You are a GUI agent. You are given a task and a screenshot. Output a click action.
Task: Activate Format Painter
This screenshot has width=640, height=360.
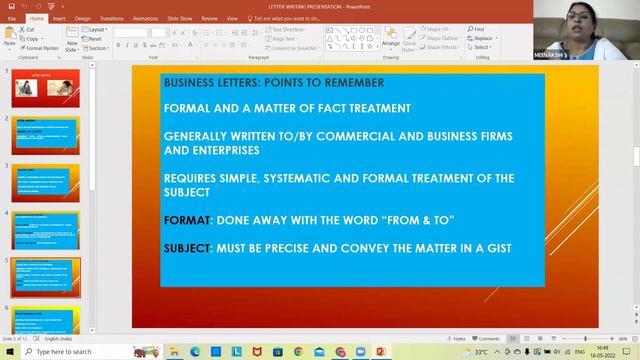point(39,48)
